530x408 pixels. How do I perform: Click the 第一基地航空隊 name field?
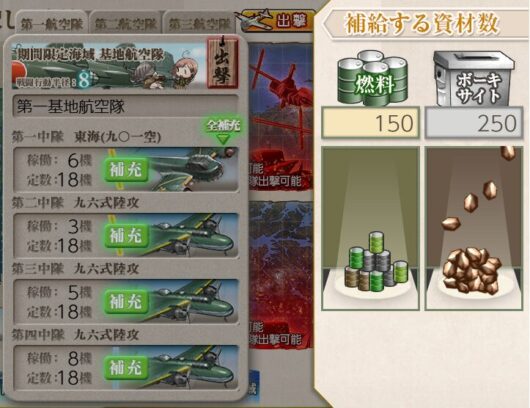tap(125, 106)
